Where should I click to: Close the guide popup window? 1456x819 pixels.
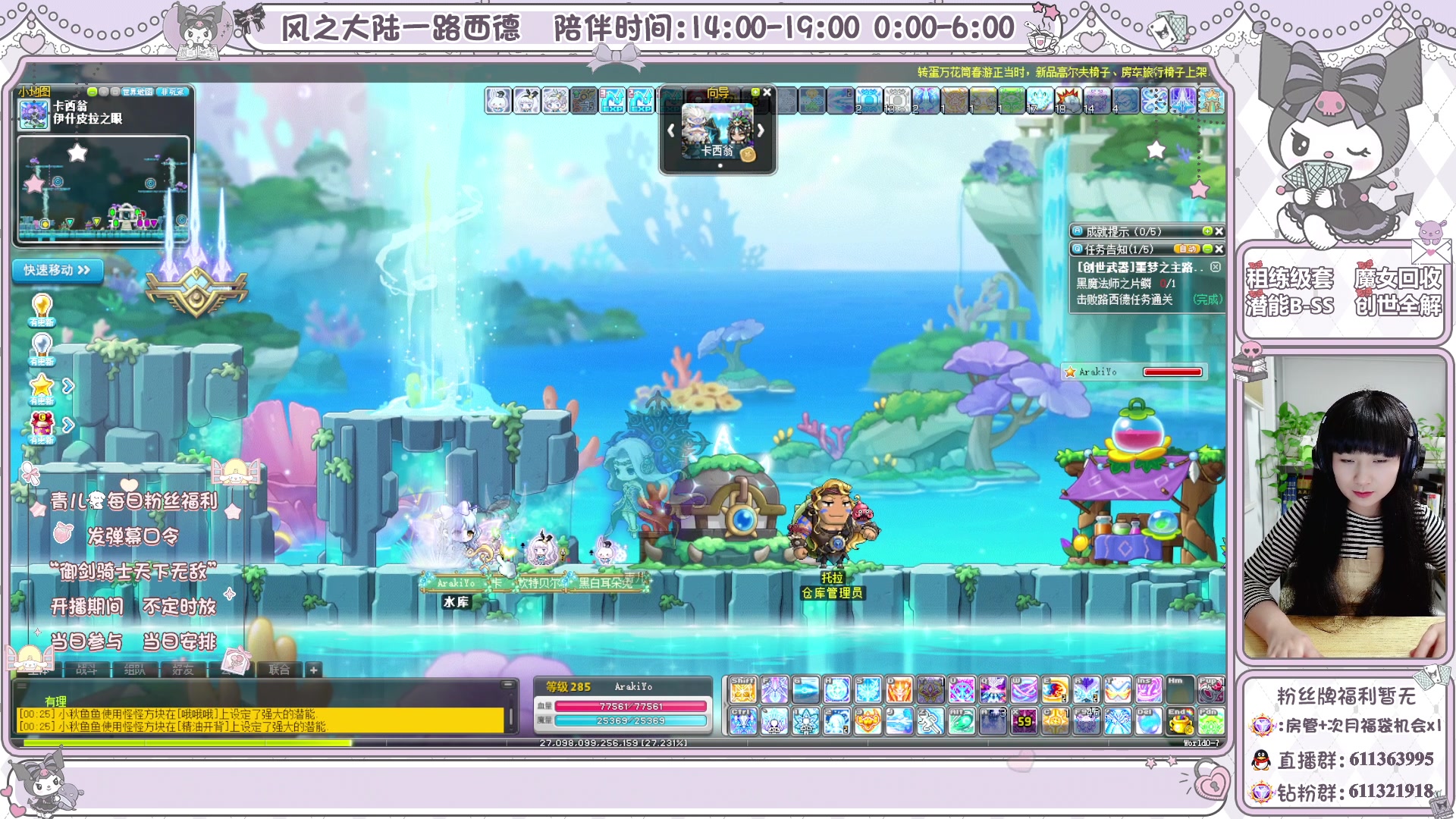pyautogui.click(x=767, y=92)
